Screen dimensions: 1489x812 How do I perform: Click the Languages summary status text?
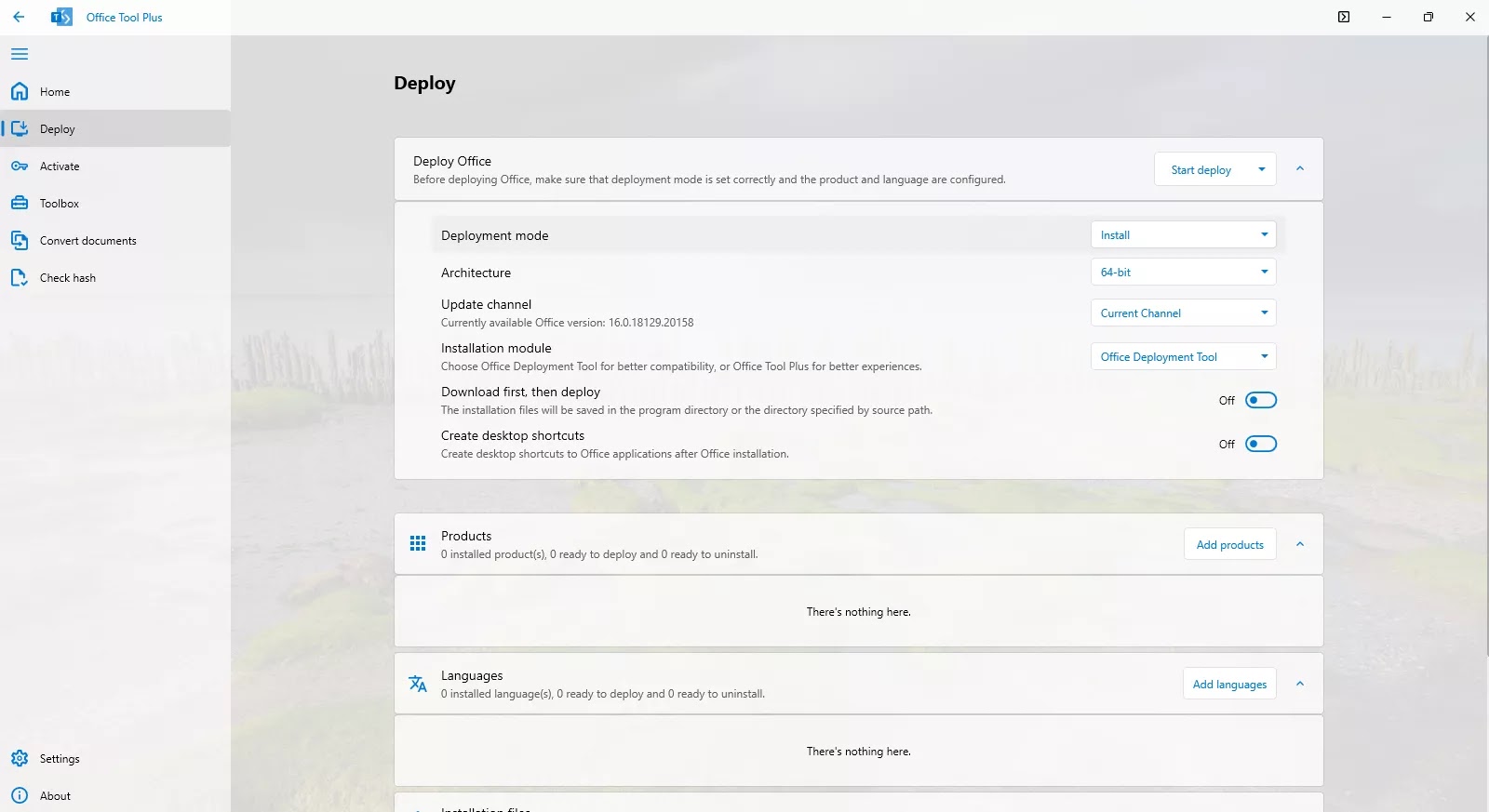(603, 694)
